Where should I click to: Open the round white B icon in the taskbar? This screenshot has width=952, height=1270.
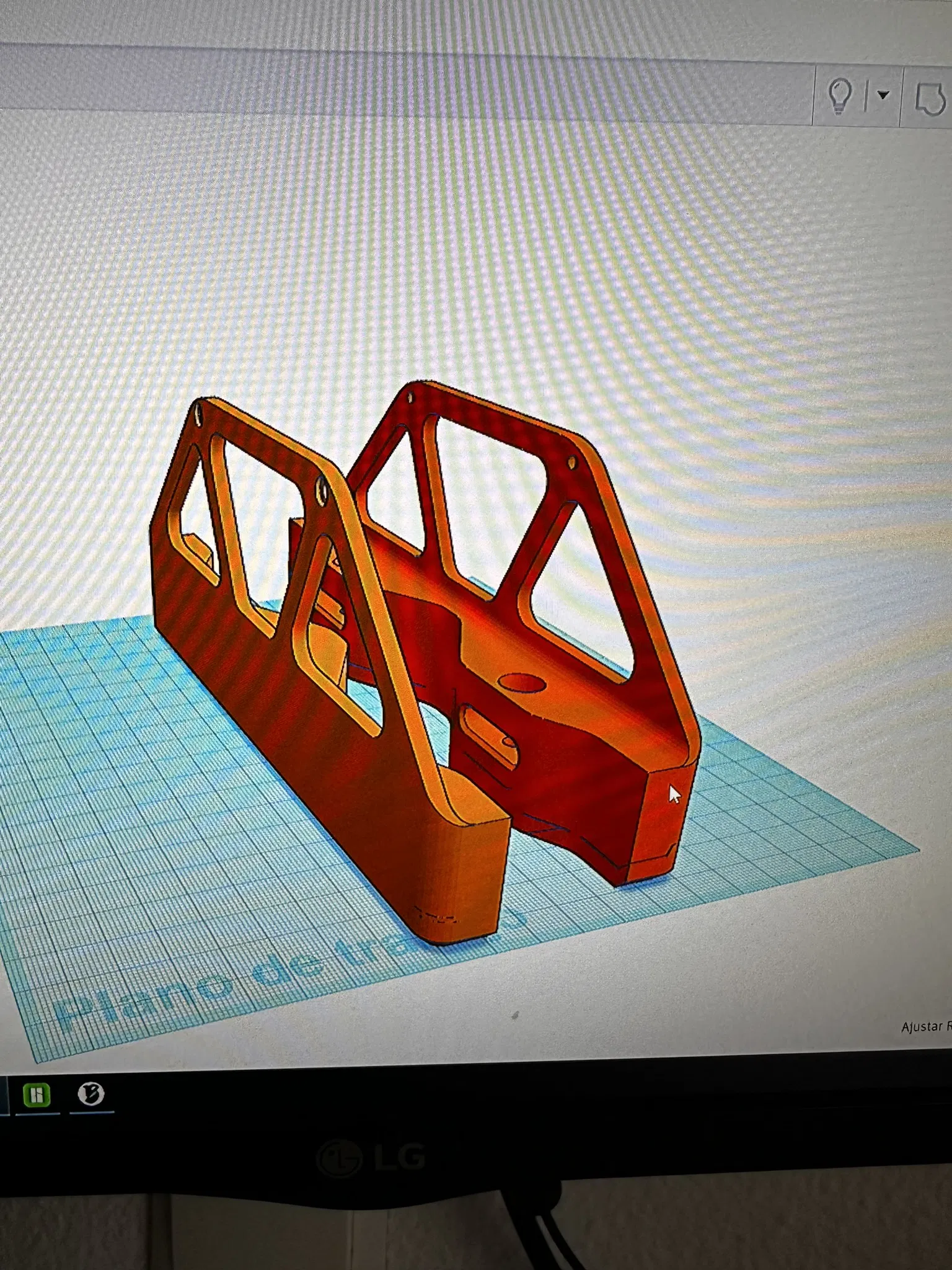coord(91,1094)
